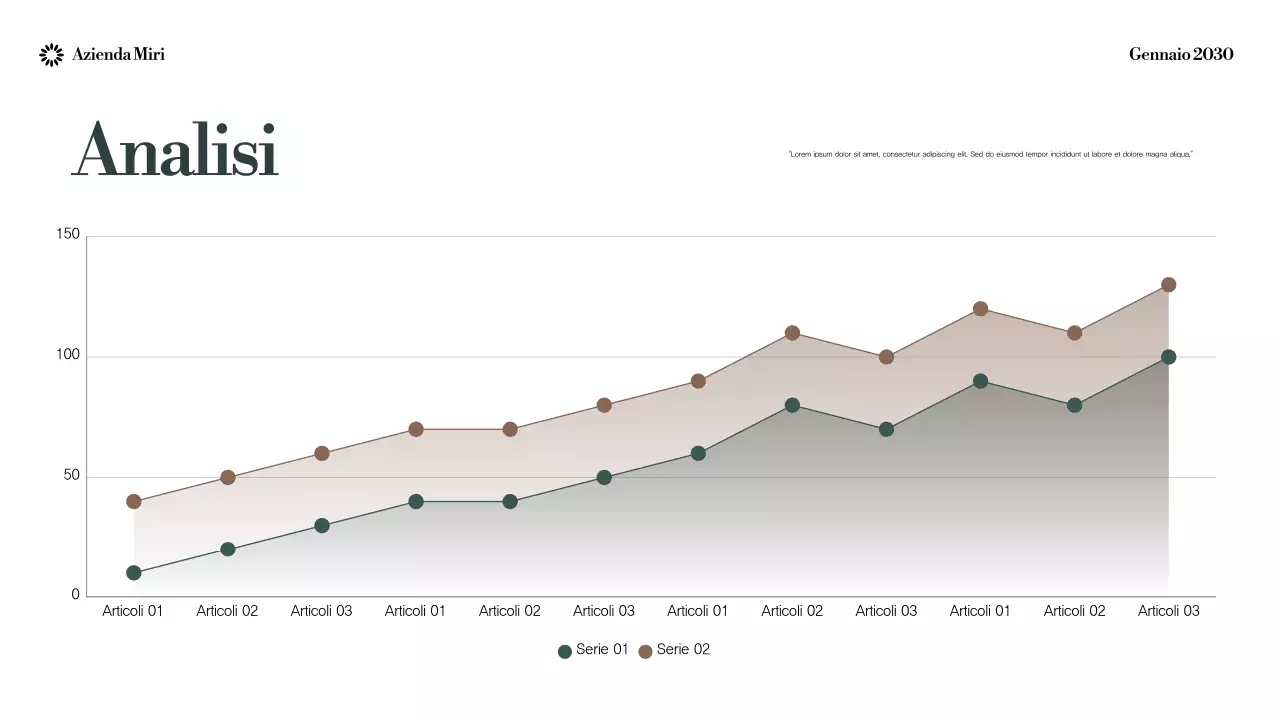Image resolution: width=1280 pixels, height=720 pixels.
Task: Click the Gennaio 2030 date text
Action: pyautogui.click(x=1181, y=54)
